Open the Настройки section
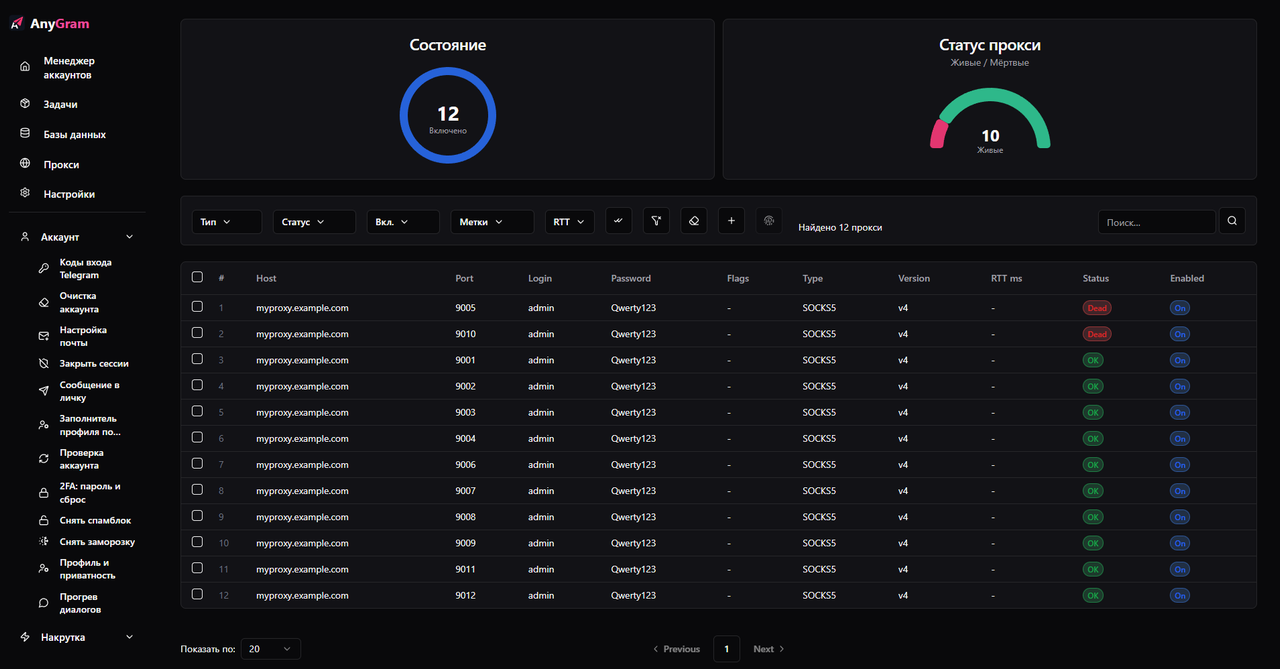1280x669 pixels. coord(77,194)
